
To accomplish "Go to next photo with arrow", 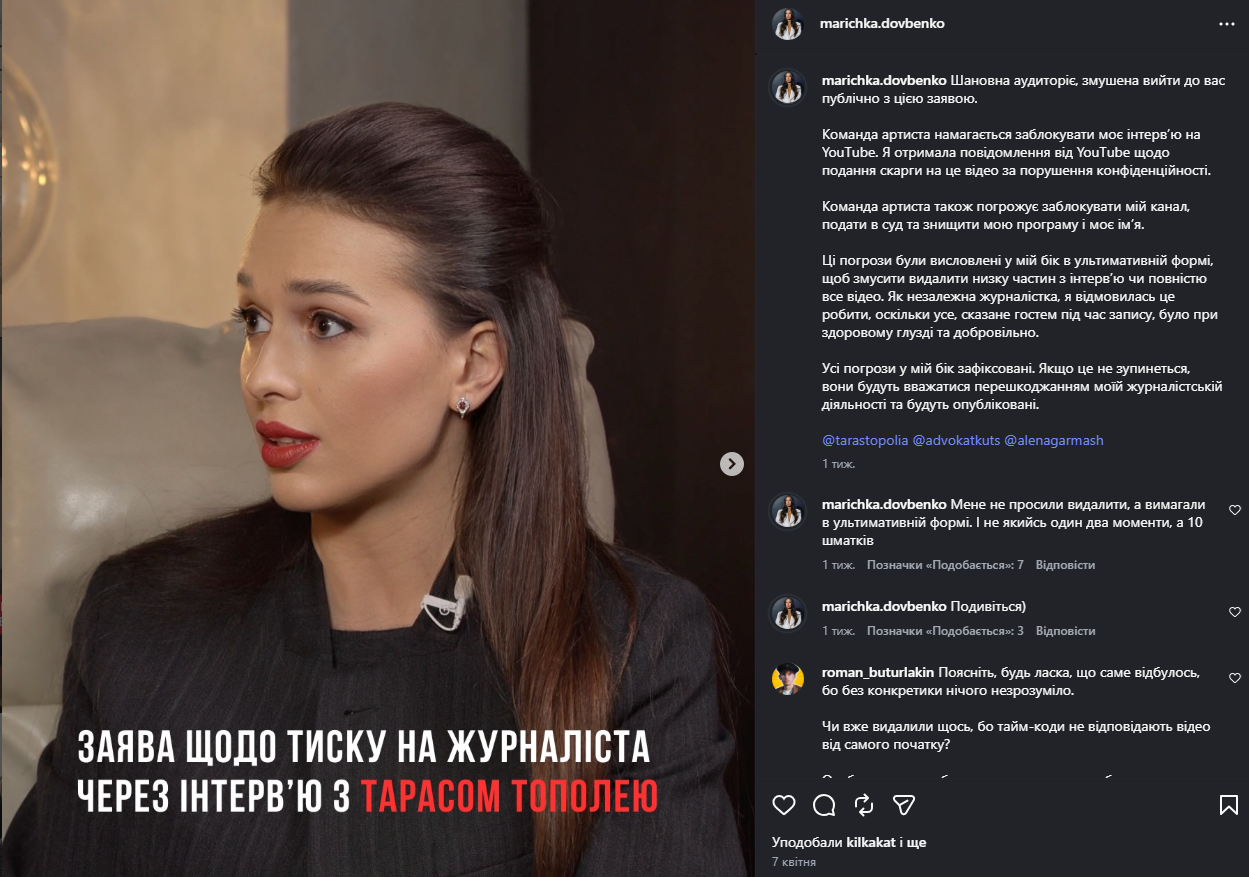I will [x=732, y=463].
